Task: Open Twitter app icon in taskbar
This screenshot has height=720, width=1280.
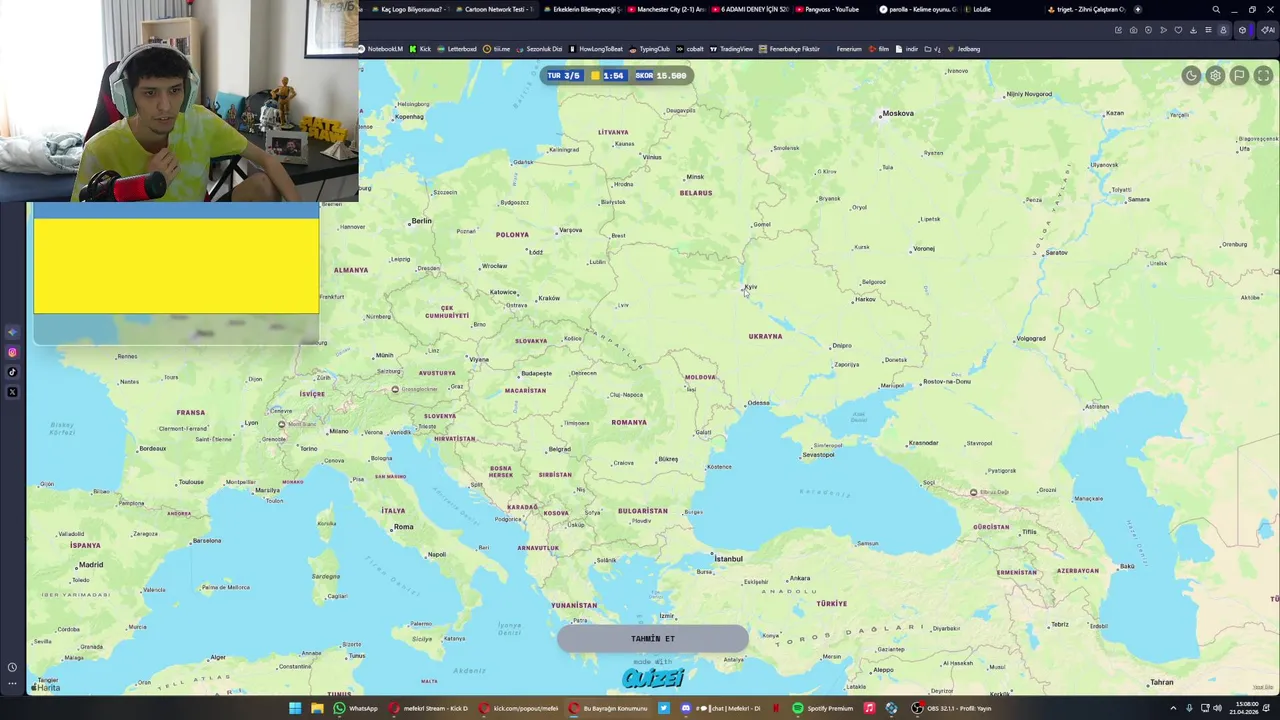Action: coord(664,708)
